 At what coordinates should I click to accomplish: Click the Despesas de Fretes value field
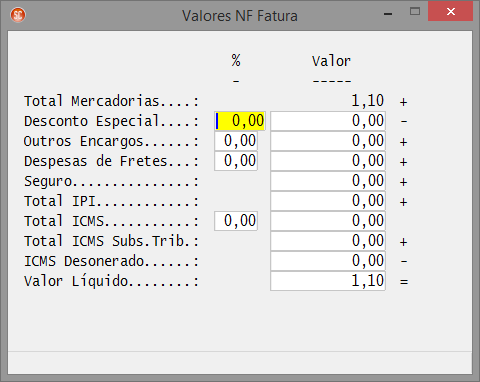328,161
